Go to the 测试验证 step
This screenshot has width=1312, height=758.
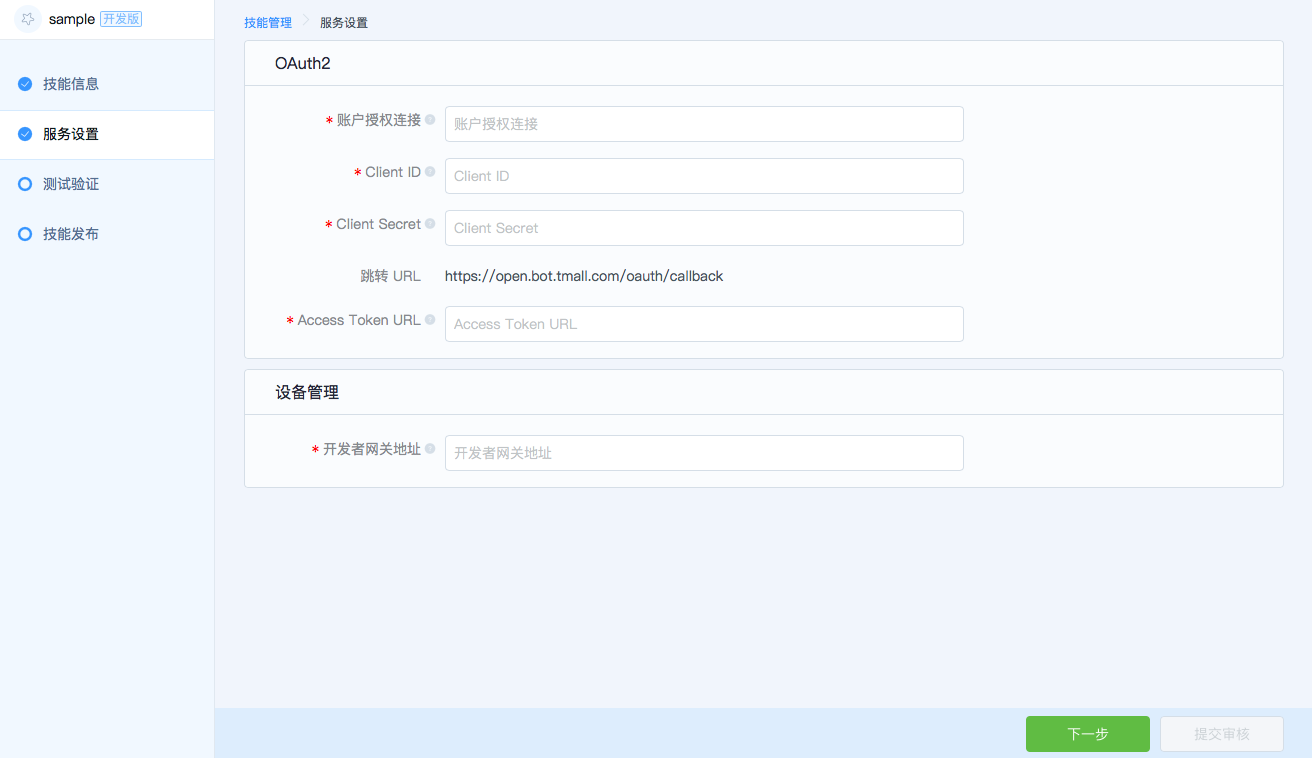[107, 184]
